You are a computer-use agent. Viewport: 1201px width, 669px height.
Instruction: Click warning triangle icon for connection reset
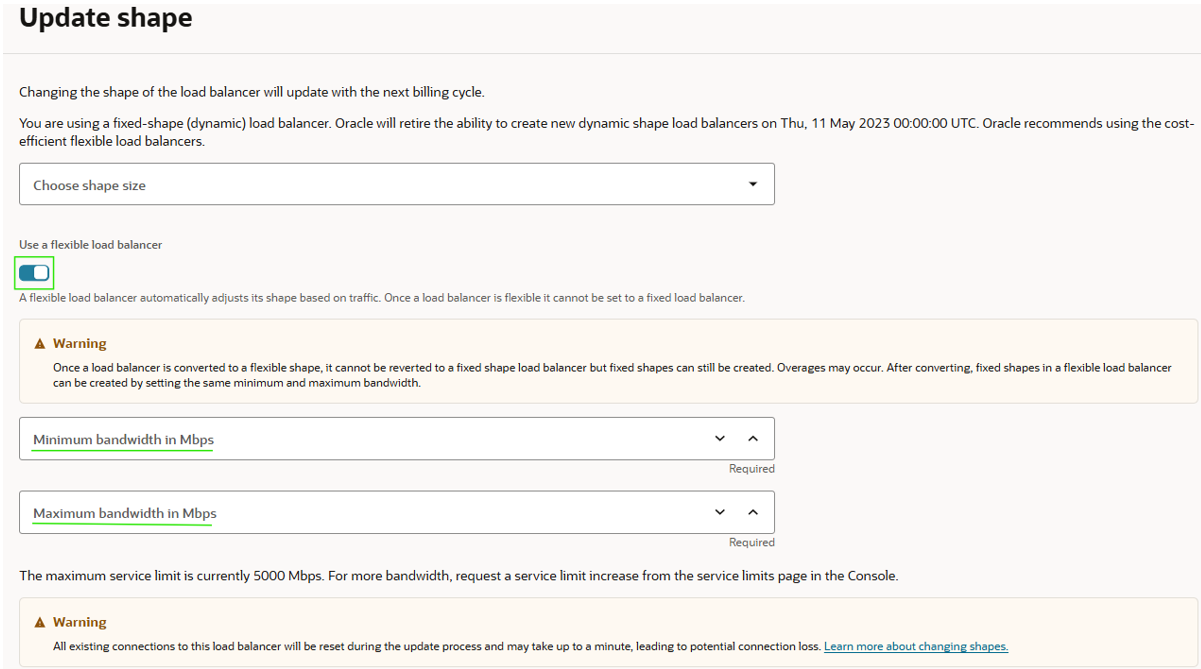tap(40, 623)
